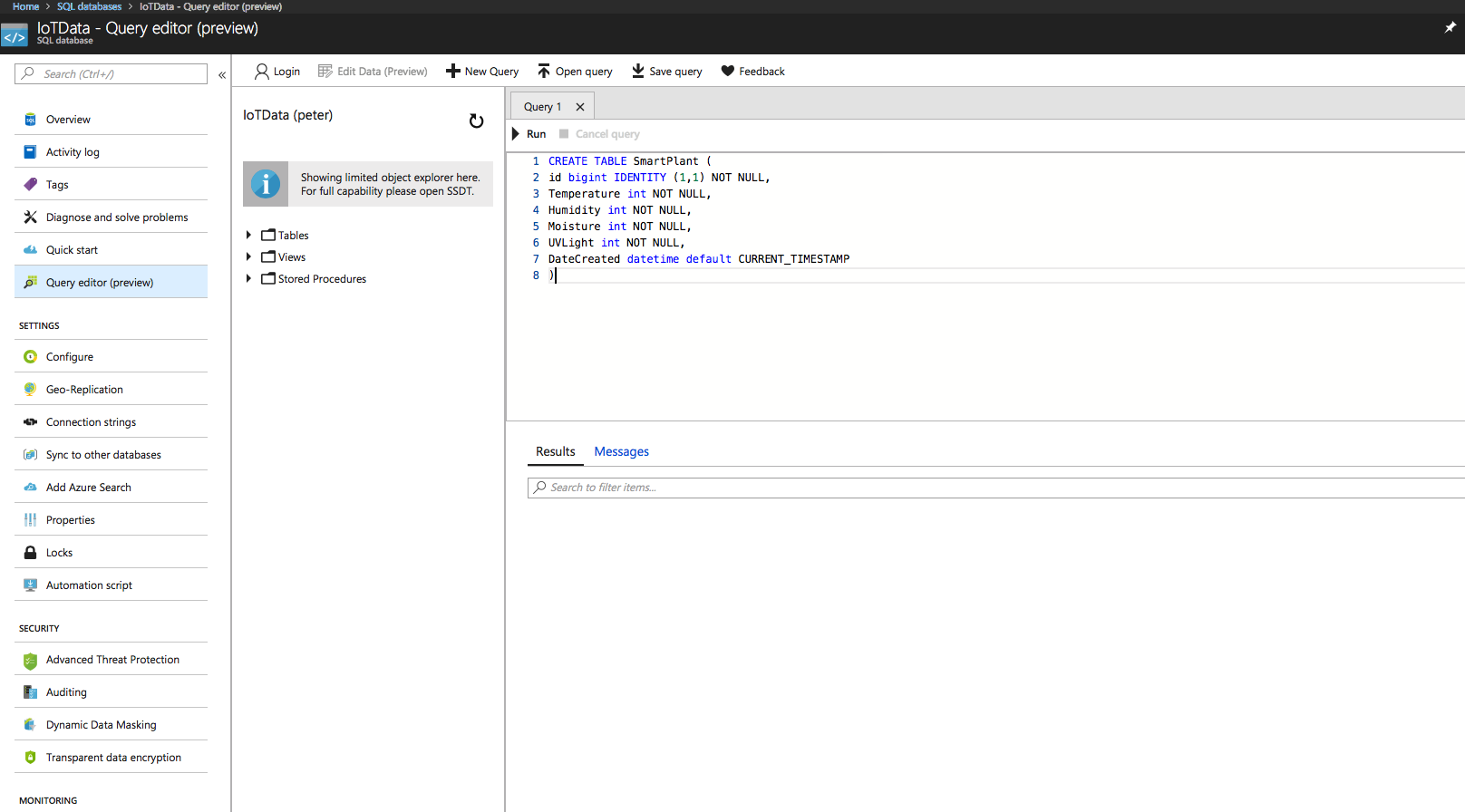Screen dimensions: 1465x812
Task: Open Advanced Threat Protection
Action: tap(112, 660)
